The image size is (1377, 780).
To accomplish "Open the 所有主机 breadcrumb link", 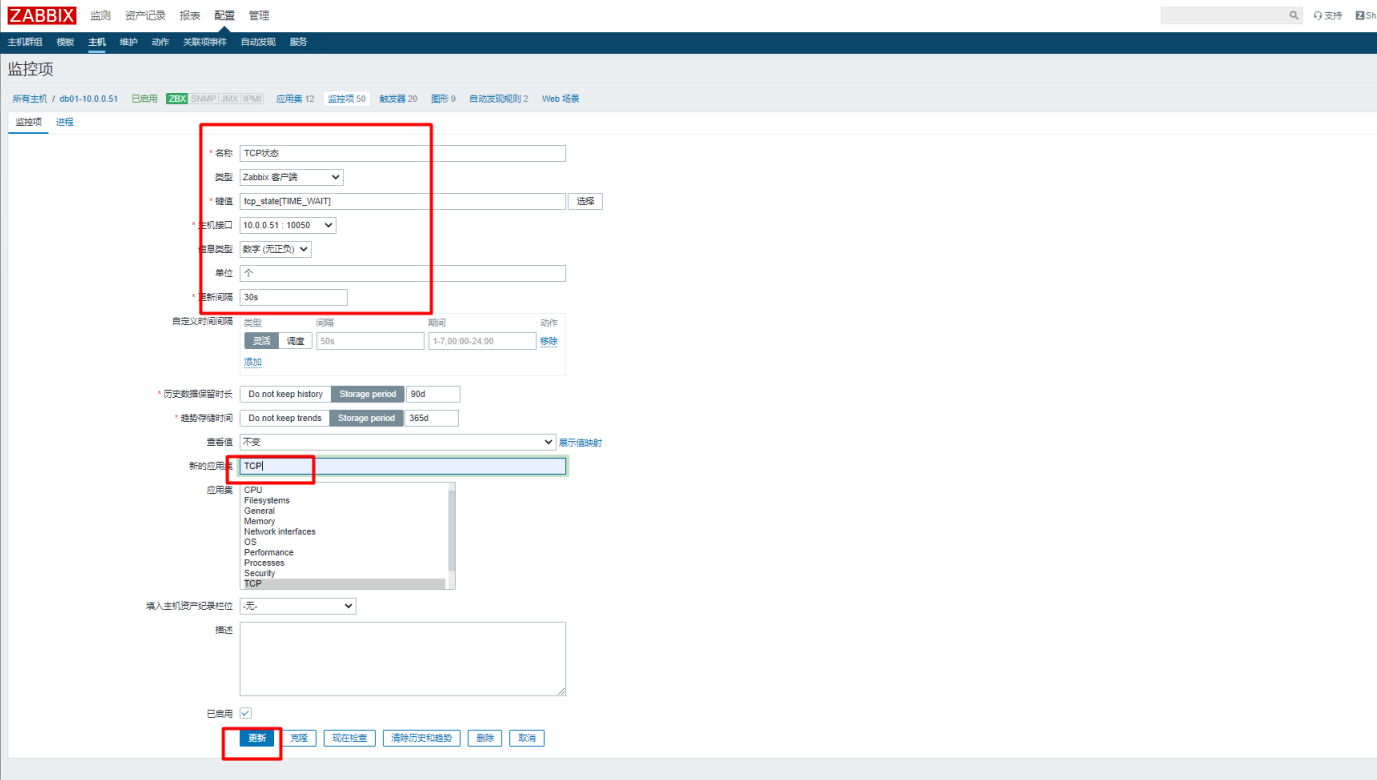I will pyautogui.click(x=30, y=99).
